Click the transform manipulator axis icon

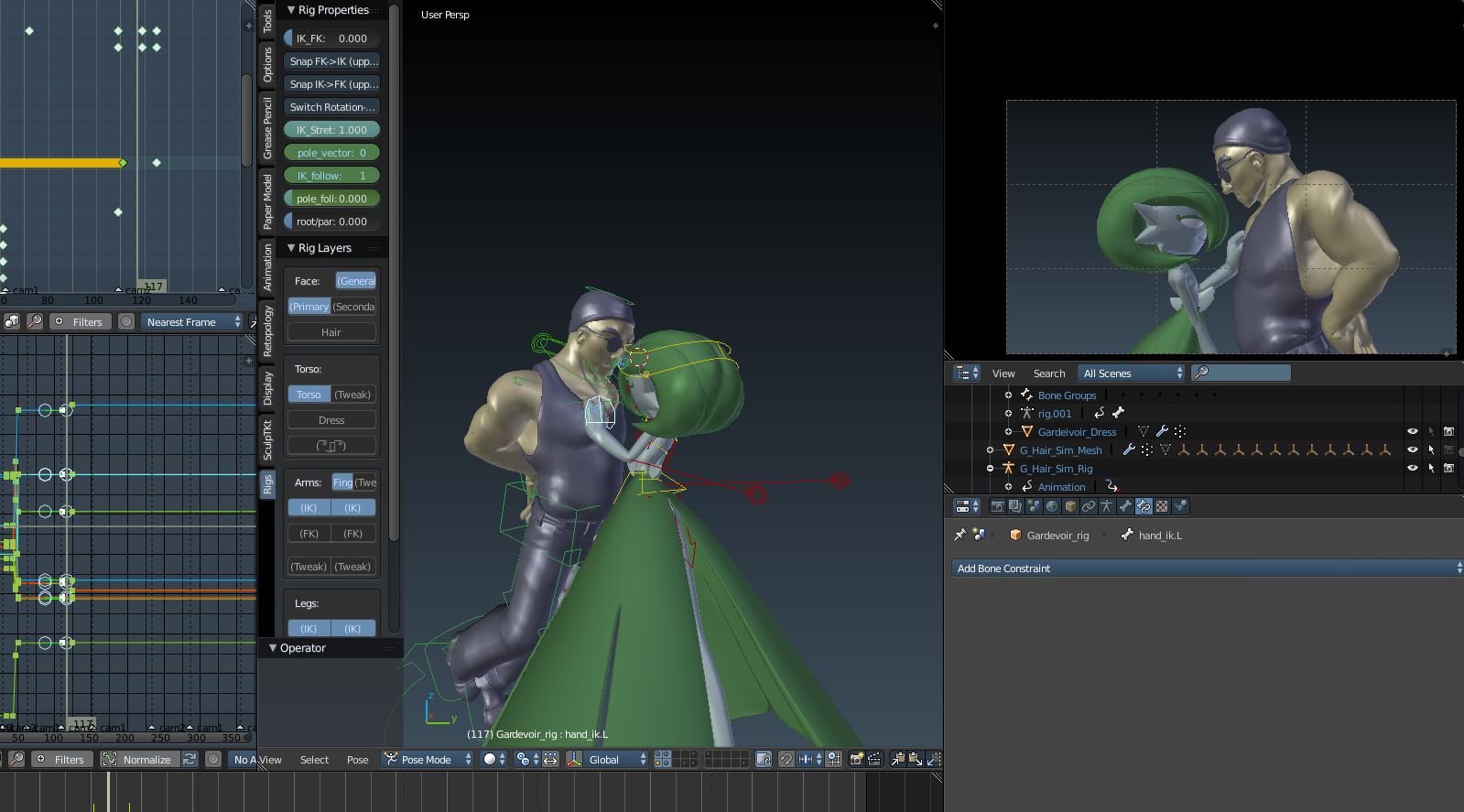coord(574,759)
